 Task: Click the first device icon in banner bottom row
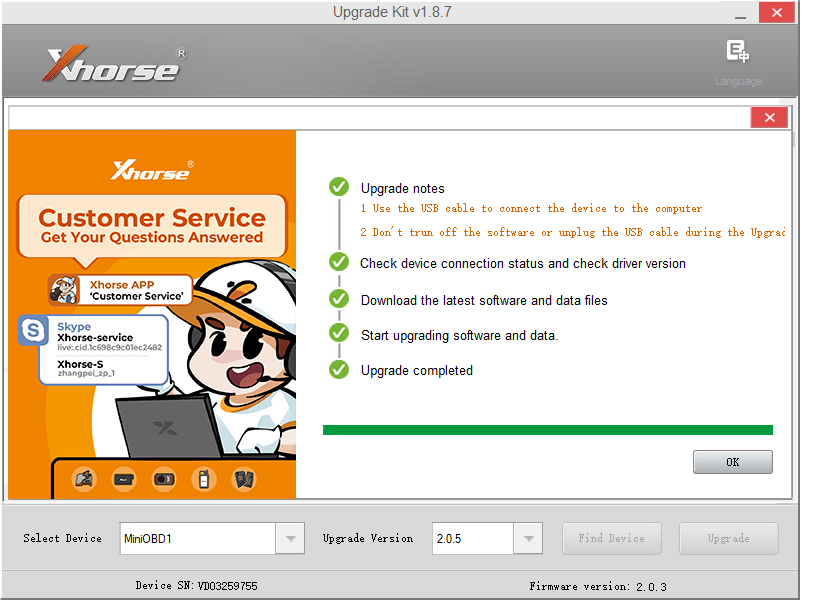click(84, 480)
